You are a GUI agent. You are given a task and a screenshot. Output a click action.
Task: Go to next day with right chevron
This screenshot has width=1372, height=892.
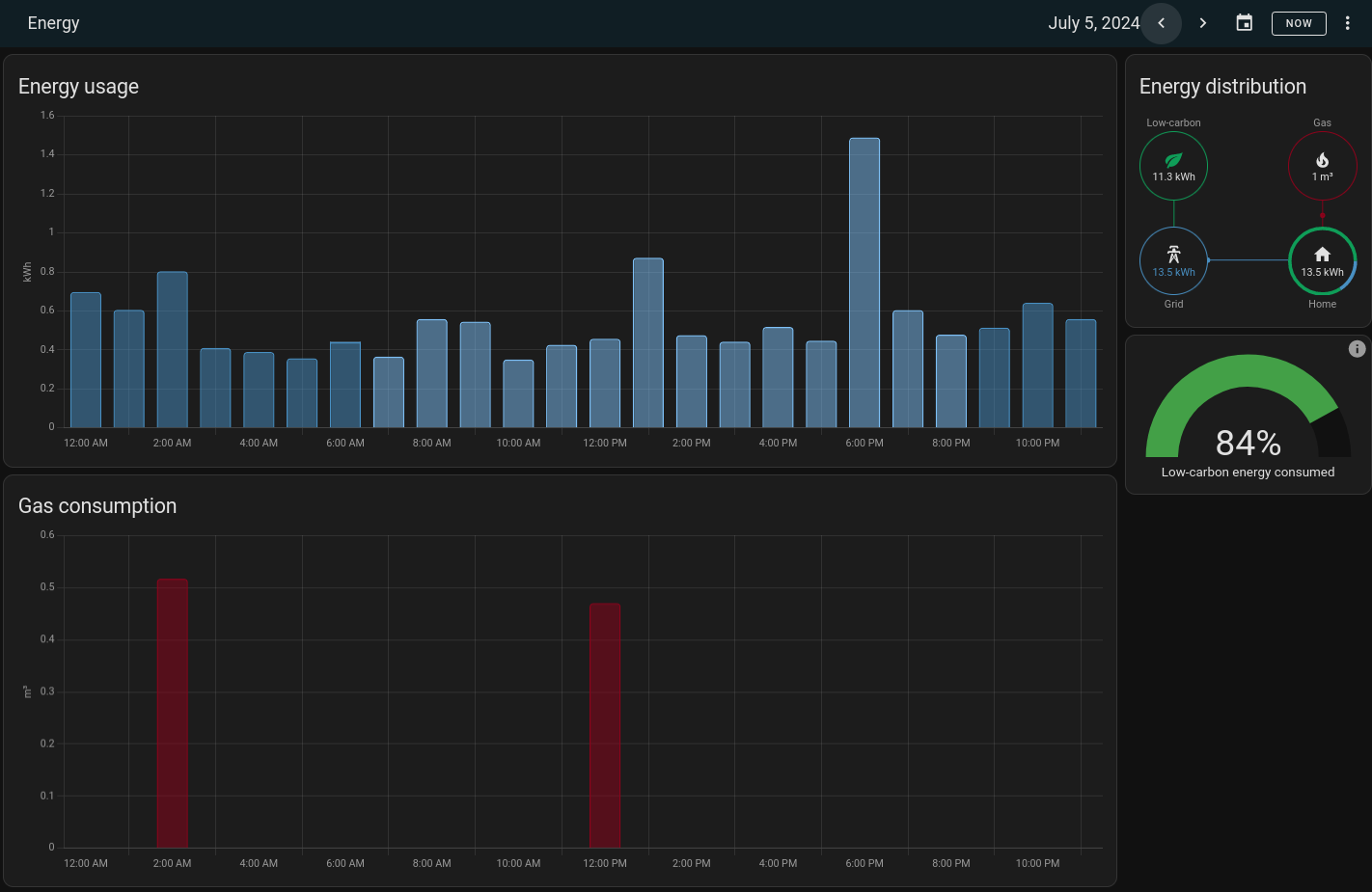[x=1203, y=23]
